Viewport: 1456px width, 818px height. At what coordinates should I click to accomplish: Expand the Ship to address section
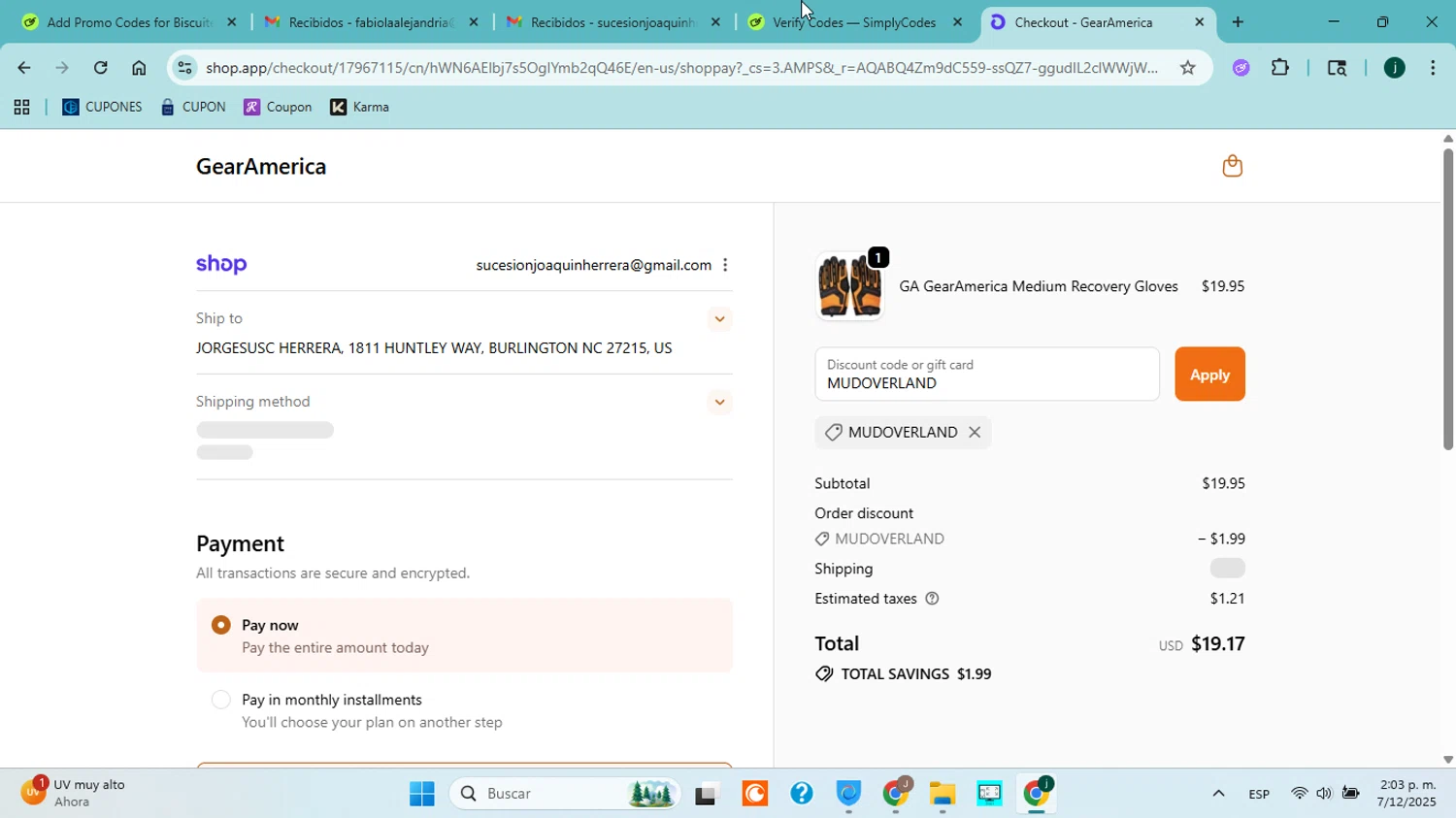[x=719, y=319]
